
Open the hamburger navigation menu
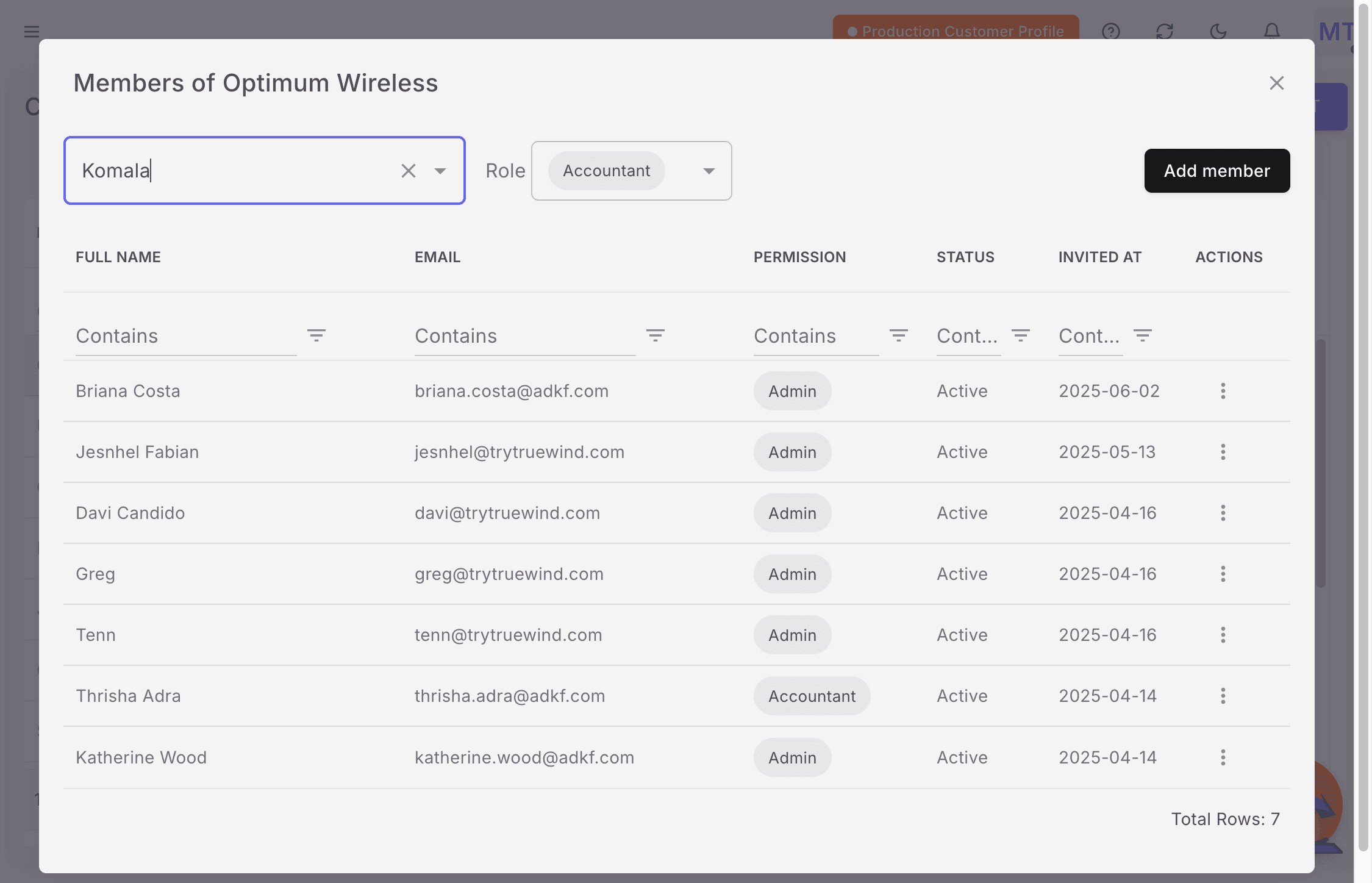(31, 32)
